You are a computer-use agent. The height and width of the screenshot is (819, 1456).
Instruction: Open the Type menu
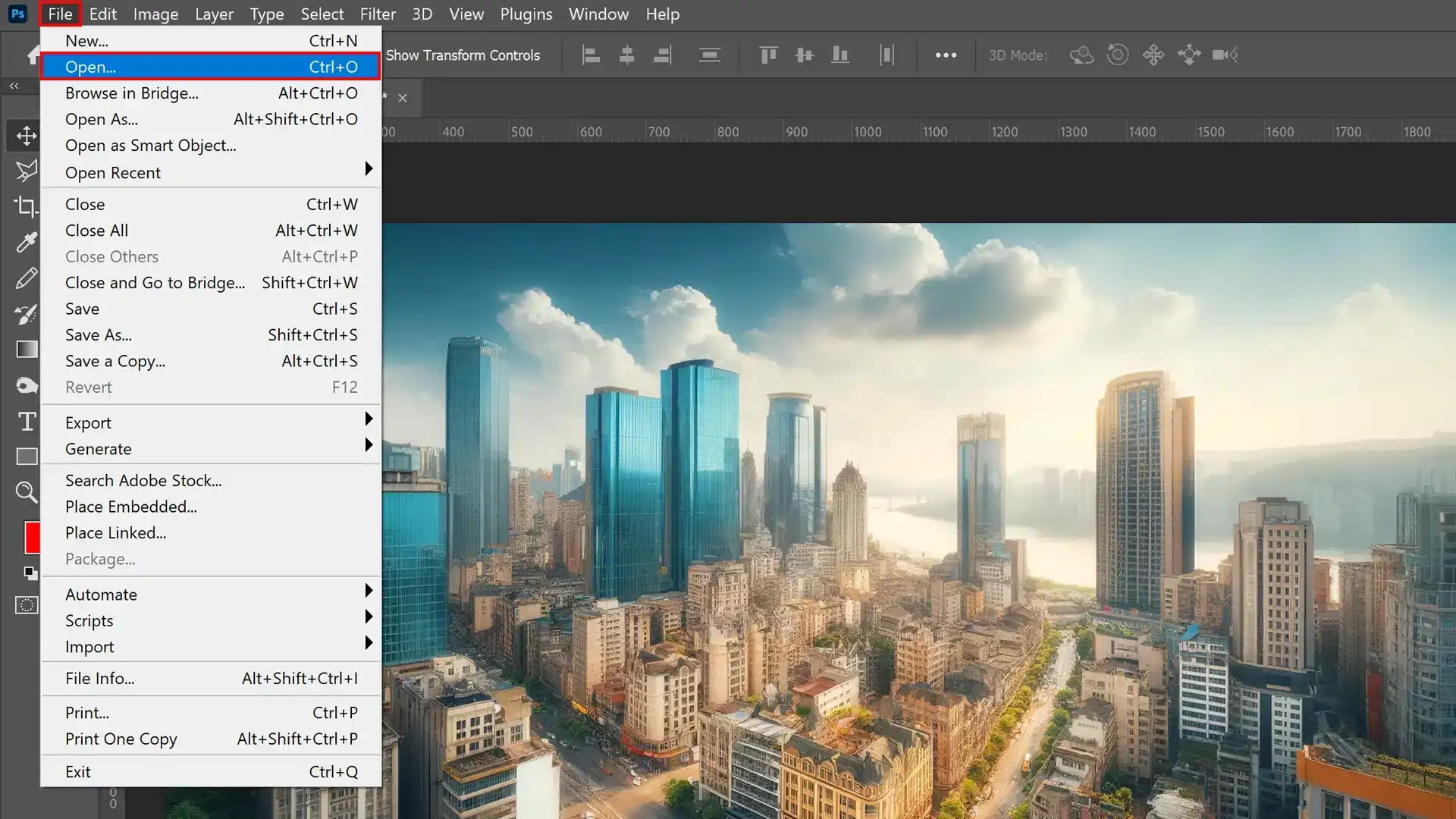(x=267, y=14)
